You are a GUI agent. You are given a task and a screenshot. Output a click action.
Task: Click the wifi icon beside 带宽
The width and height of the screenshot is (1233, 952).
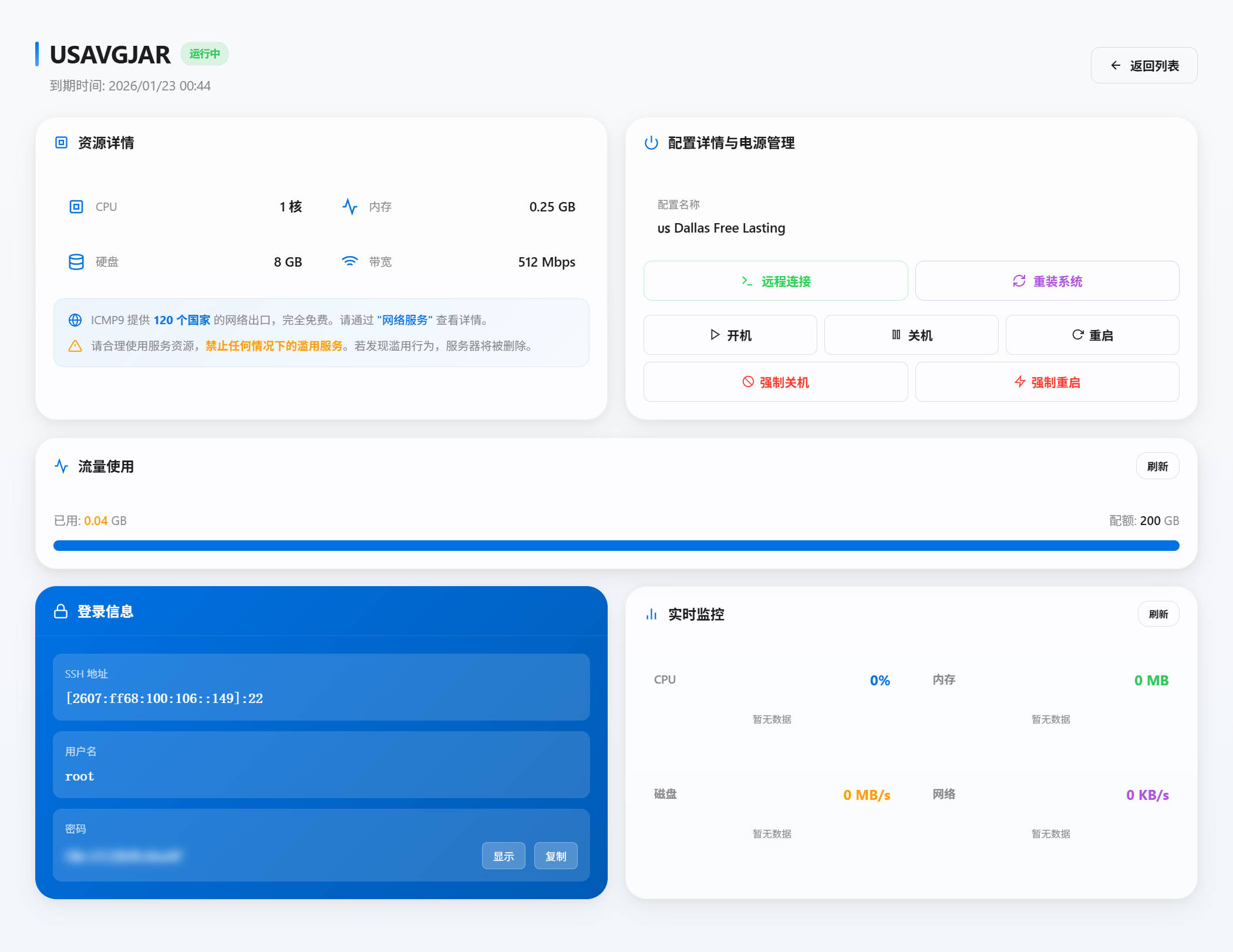click(350, 262)
